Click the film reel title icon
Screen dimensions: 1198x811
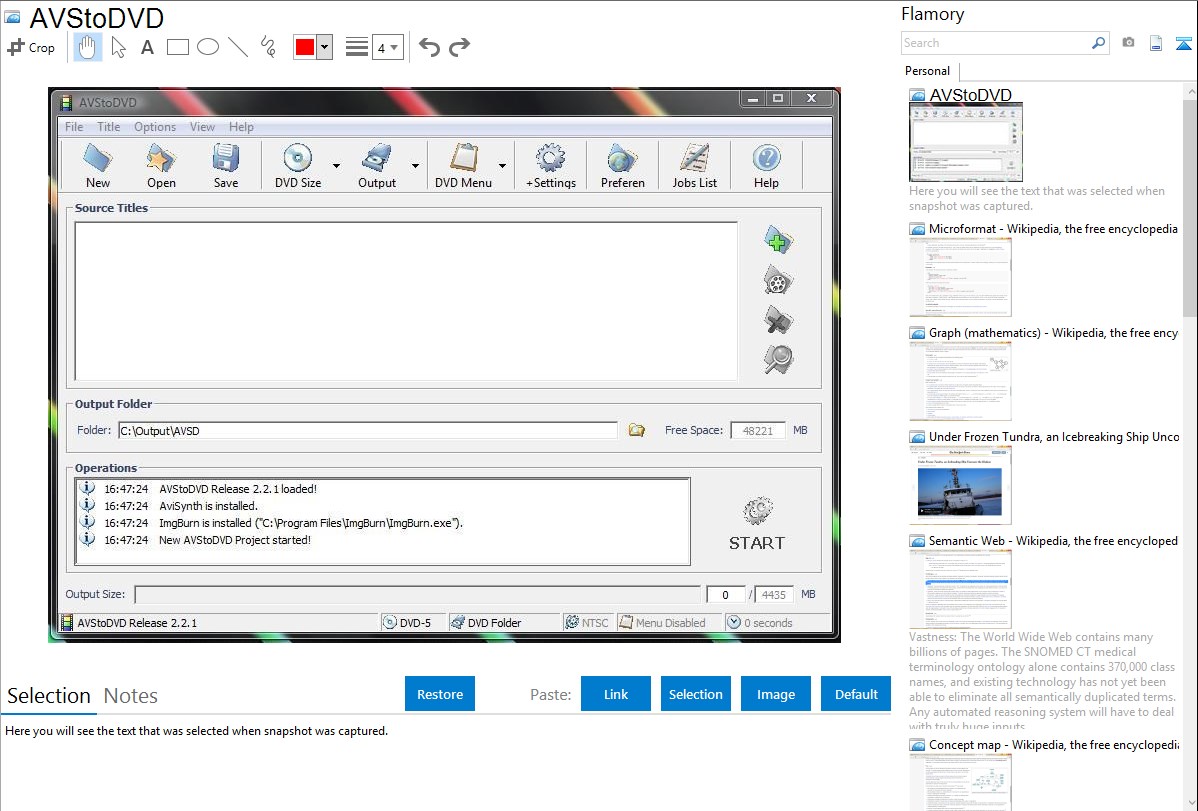click(779, 281)
